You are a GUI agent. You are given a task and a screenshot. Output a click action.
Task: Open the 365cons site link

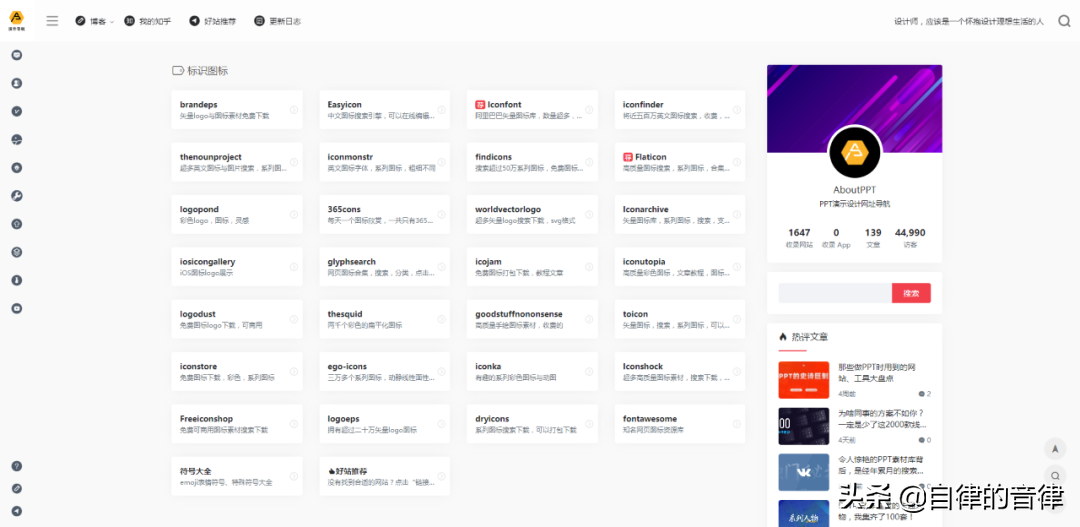click(384, 214)
